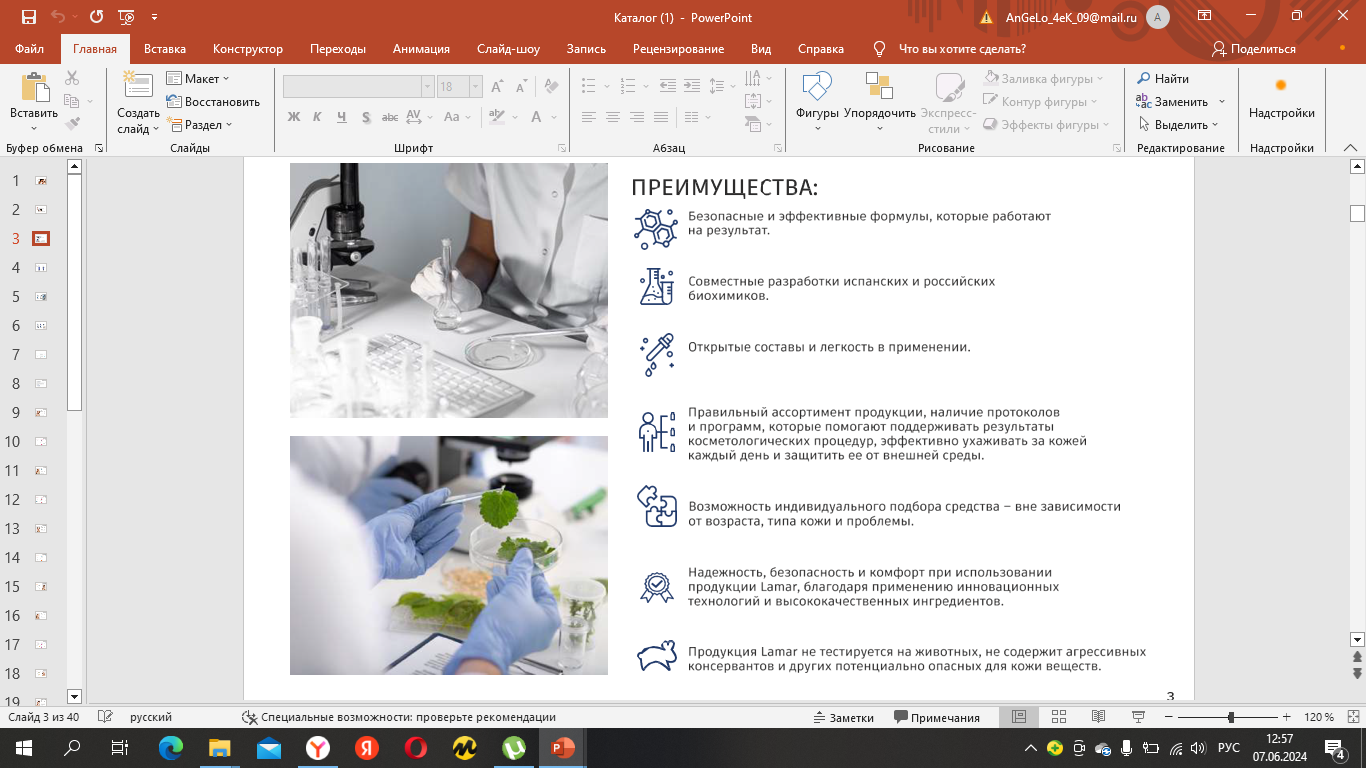The height and width of the screenshot is (768, 1366).
Task: Switch to the Animation (Анимация) tab
Action: coord(421,49)
